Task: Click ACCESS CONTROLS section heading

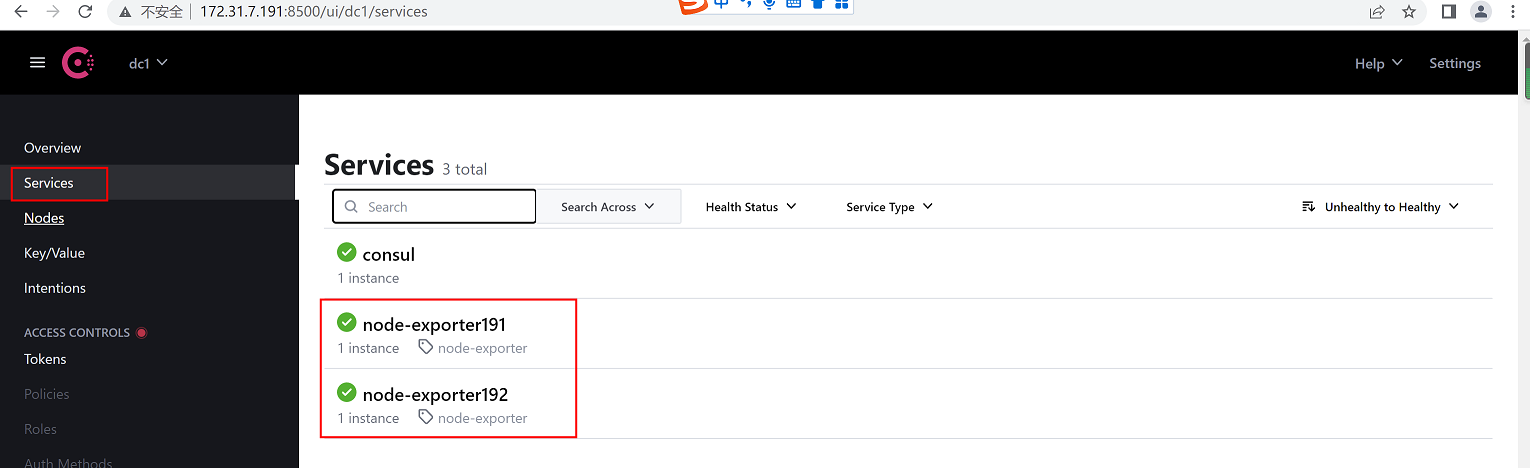Action: (x=77, y=333)
